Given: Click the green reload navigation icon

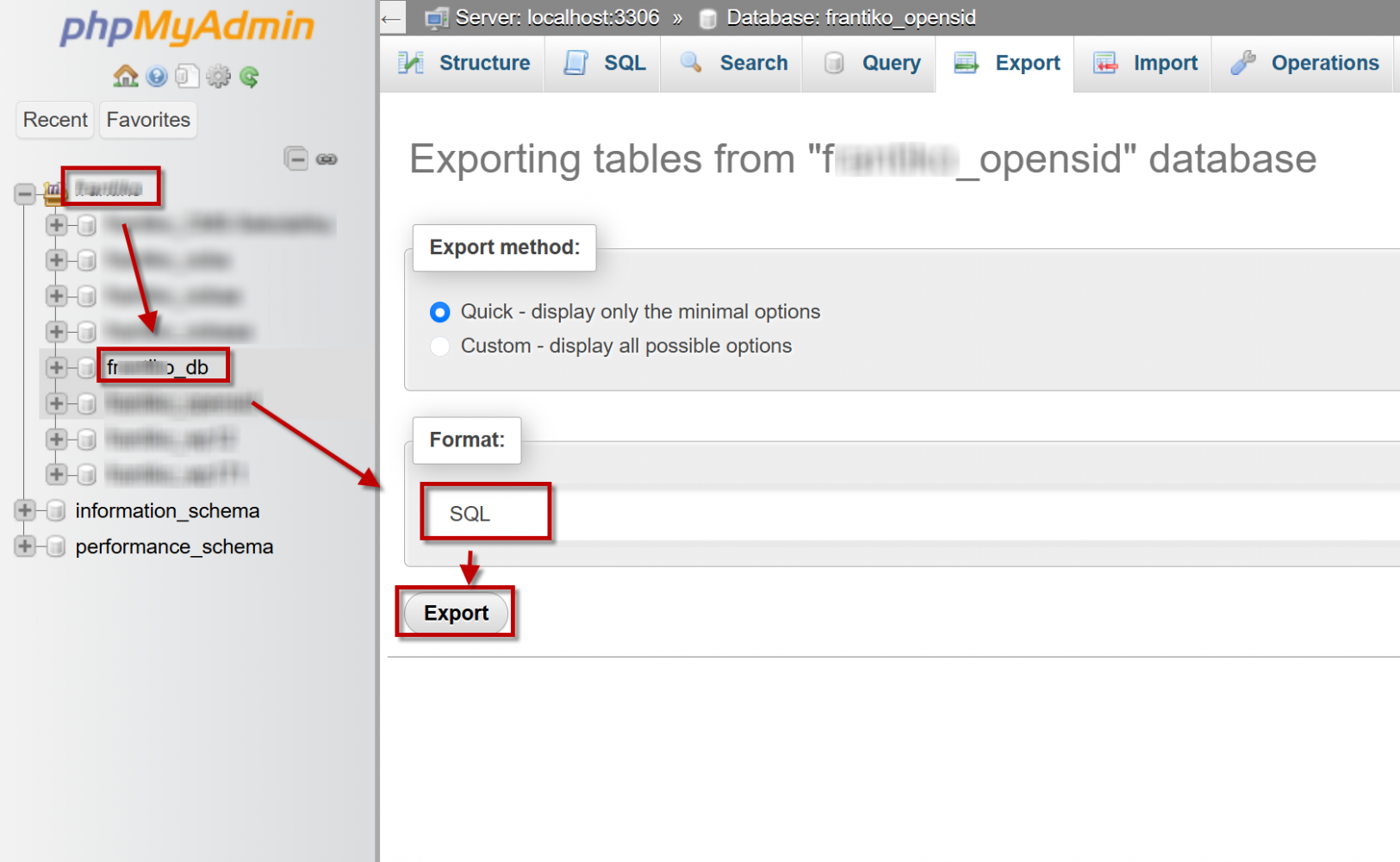Looking at the screenshot, I should [250, 77].
